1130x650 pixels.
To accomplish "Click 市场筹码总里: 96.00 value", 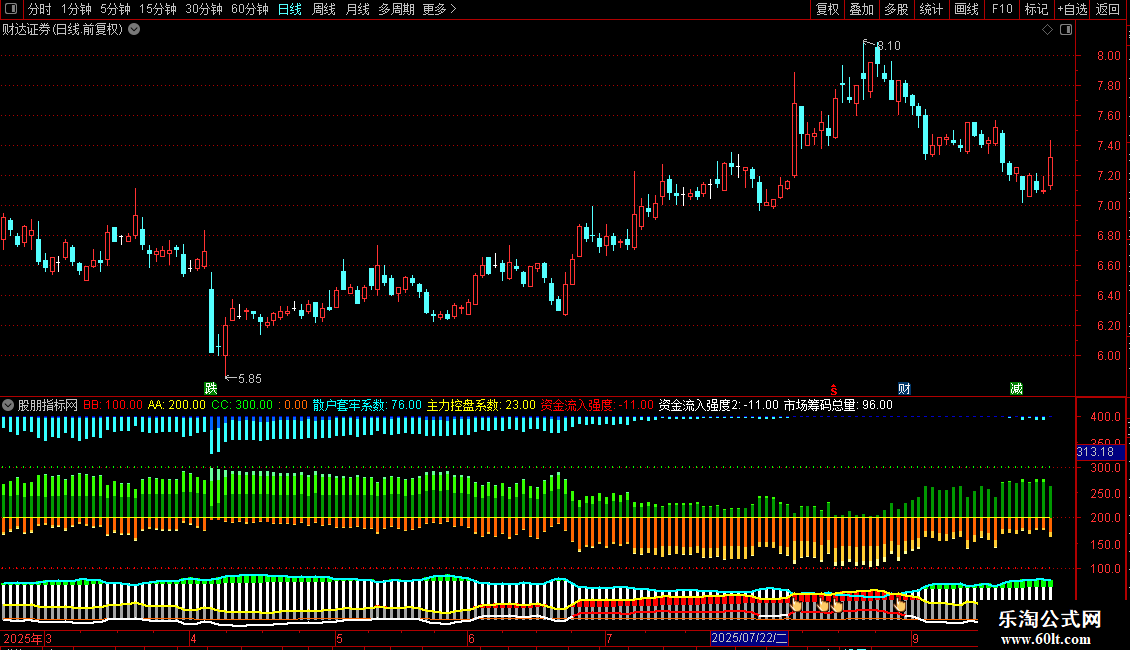I will tap(838, 405).
